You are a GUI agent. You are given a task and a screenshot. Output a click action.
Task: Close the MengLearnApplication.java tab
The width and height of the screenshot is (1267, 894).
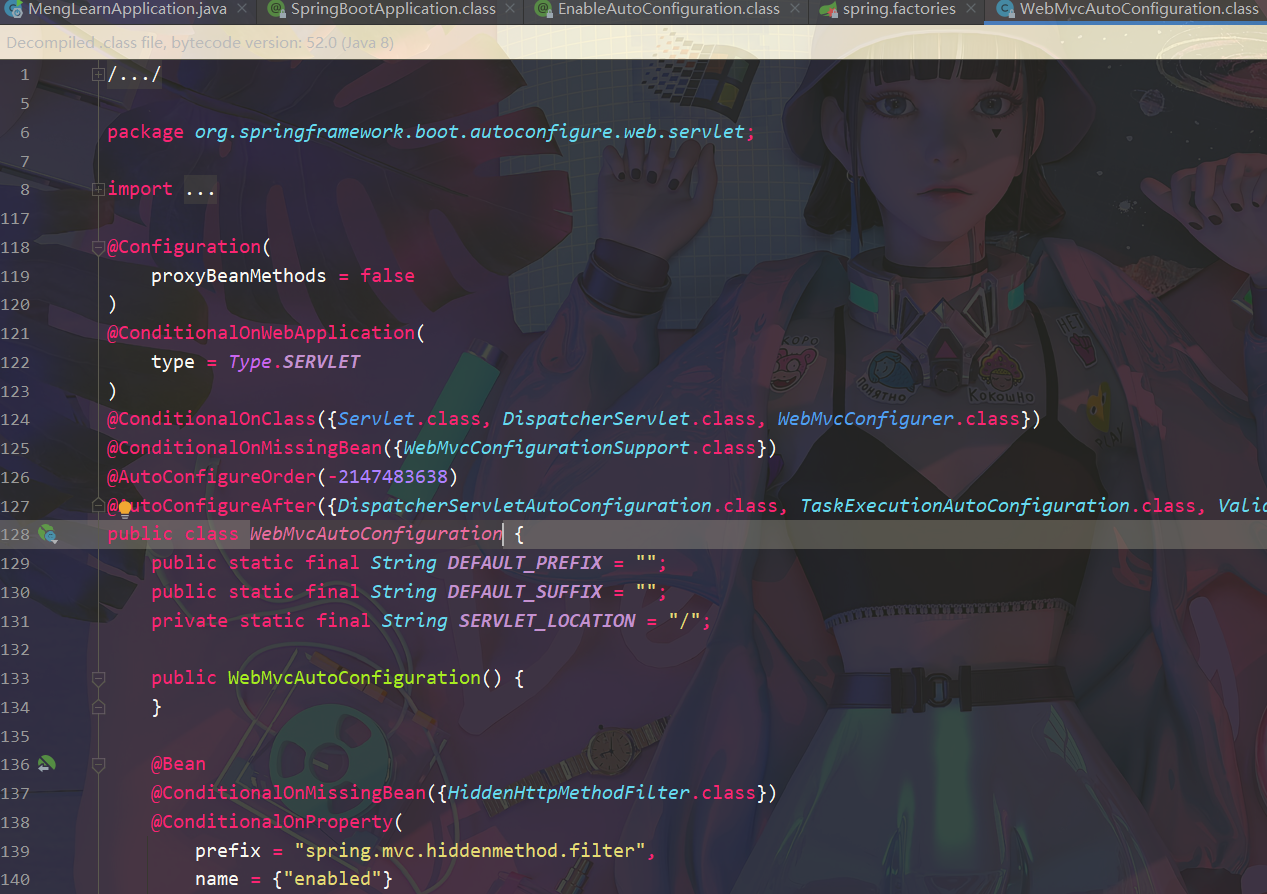242,9
